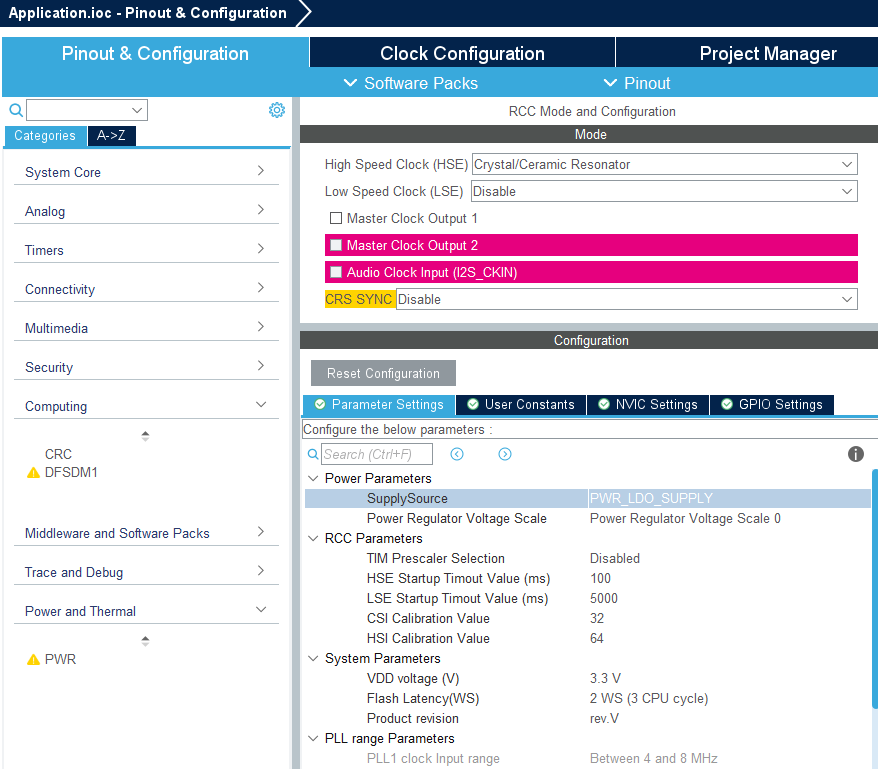Open the Pinout menu
878x769 pixels.
click(x=637, y=83)
